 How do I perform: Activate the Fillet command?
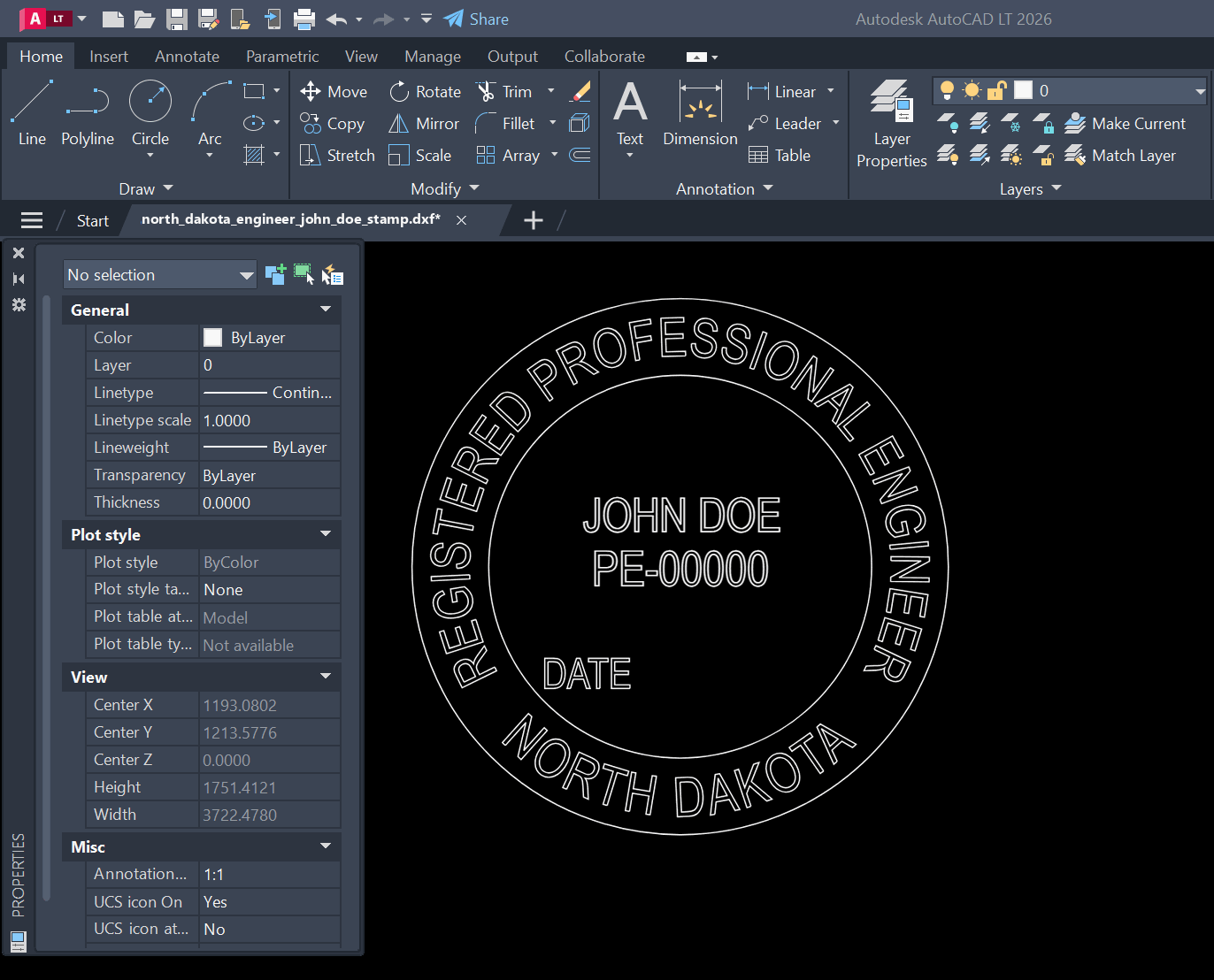click(x=505, y=123)
